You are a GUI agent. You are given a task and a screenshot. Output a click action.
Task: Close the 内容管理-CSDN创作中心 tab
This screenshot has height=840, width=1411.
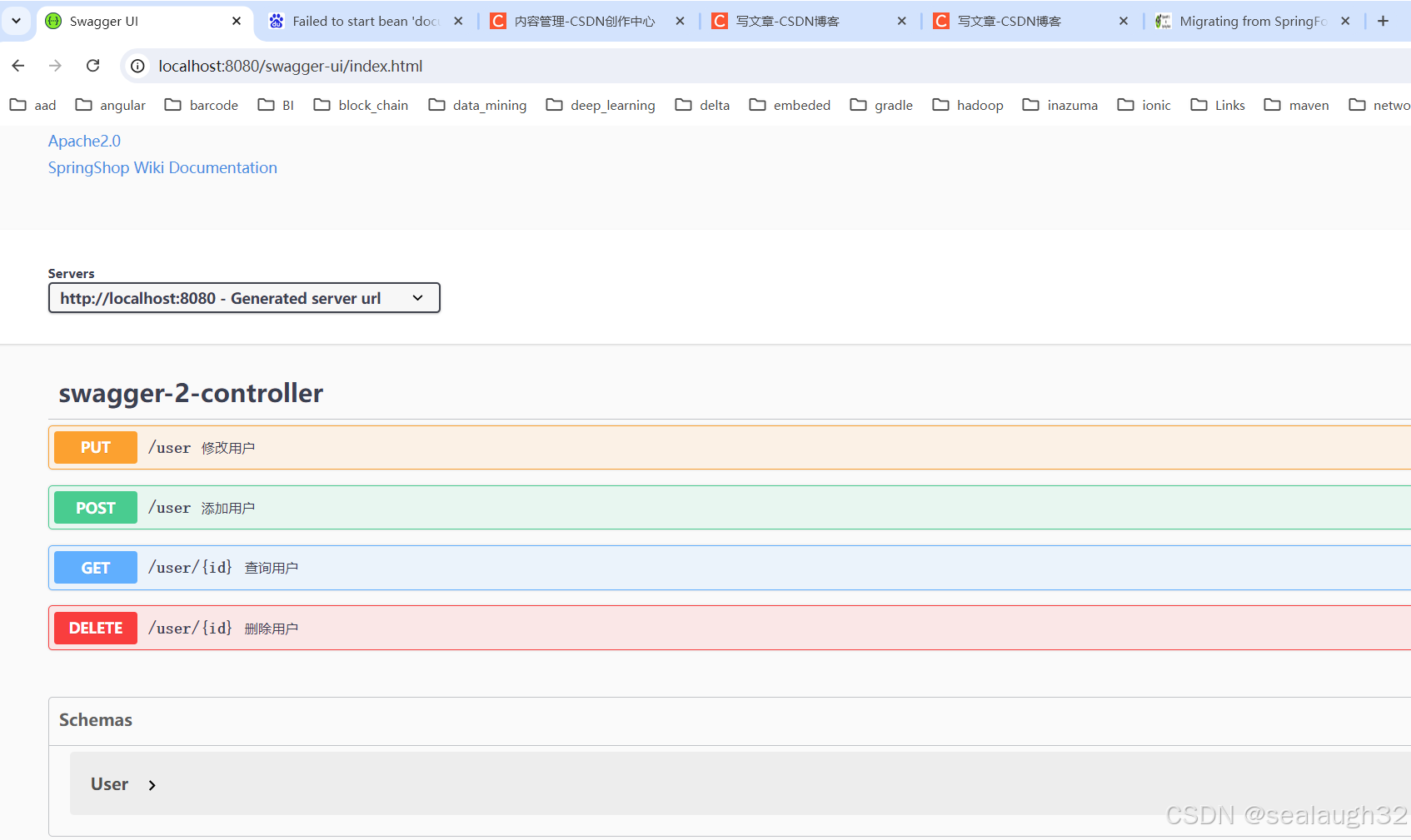[680, 21]
